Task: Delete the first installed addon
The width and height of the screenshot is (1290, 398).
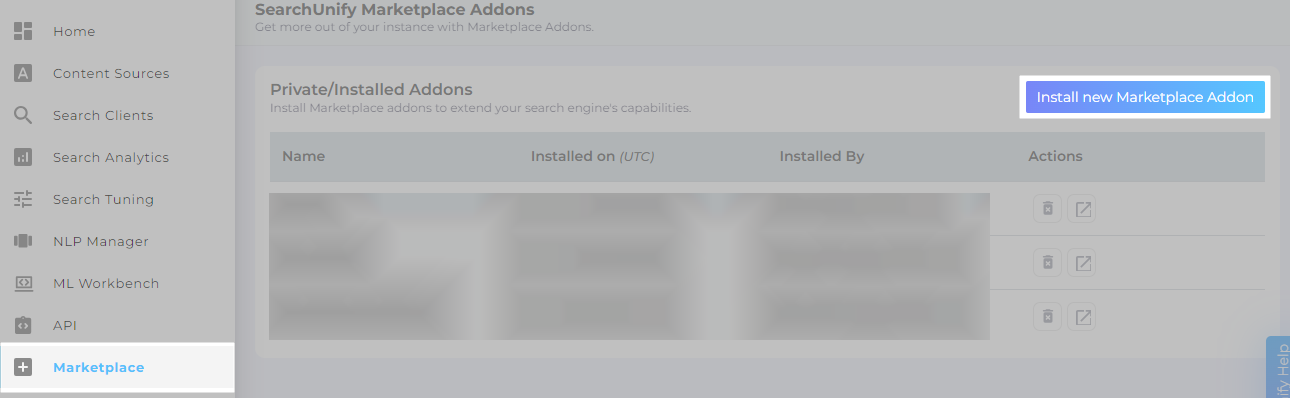Action: click(x=1047, y=208)
